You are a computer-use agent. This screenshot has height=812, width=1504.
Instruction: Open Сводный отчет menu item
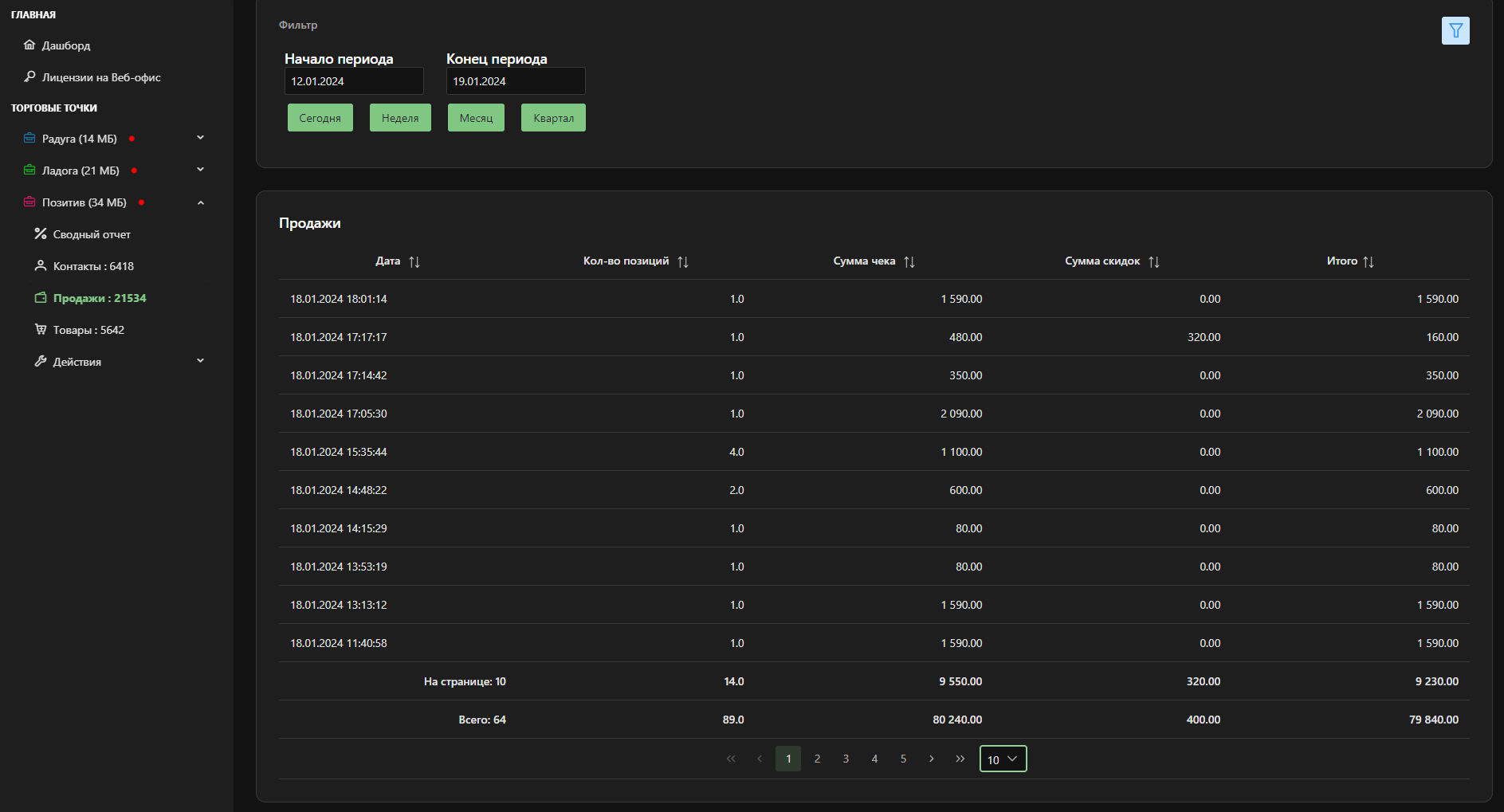(x=92, y=234)
